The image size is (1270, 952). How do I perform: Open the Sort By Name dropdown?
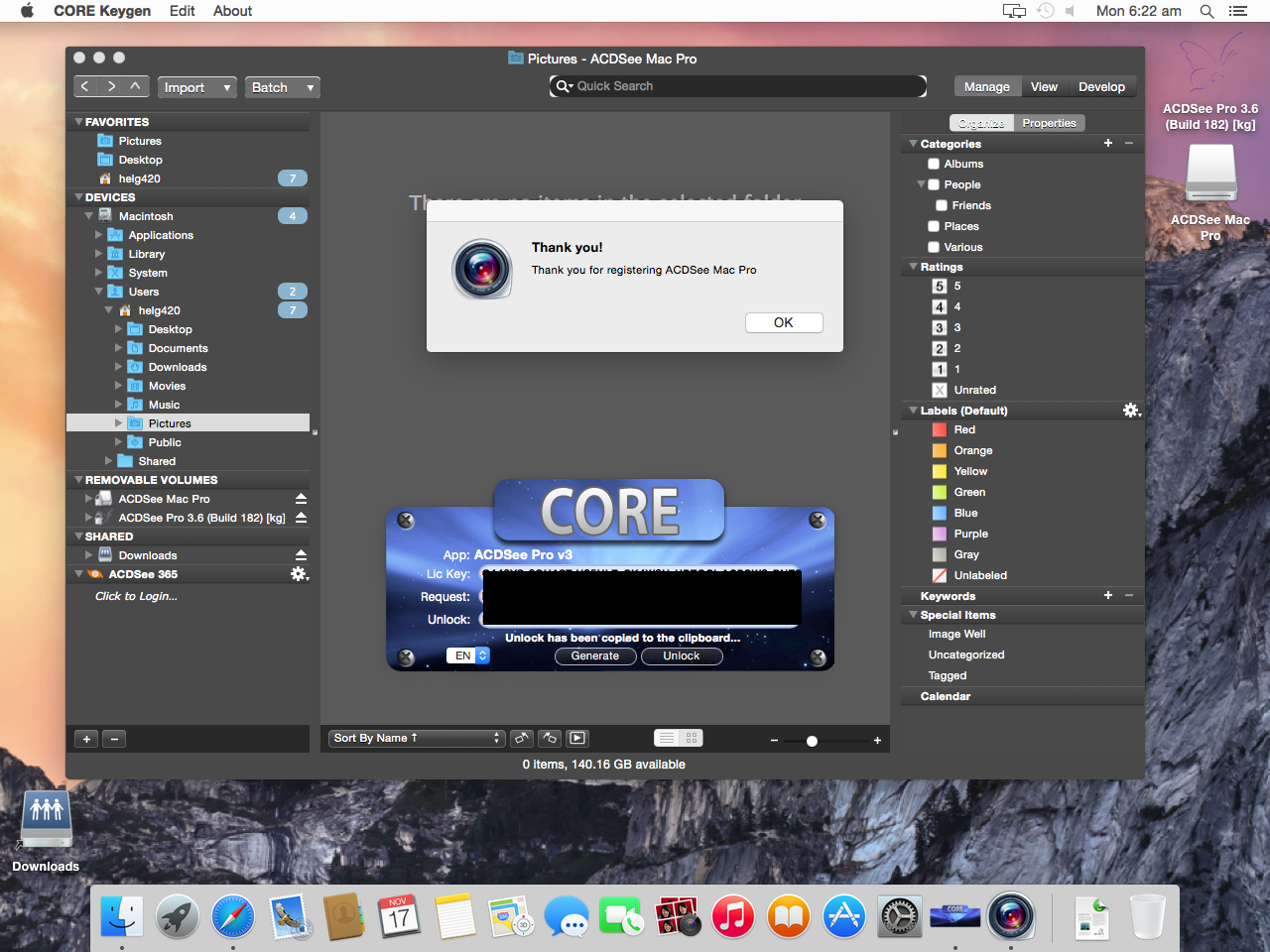(417, 738)
